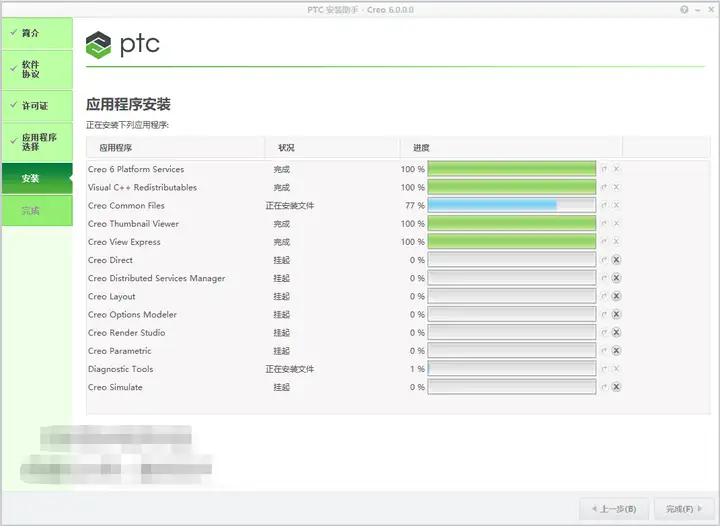Image resolution: width=720 pixels, height=526 pixels.
Task: Cancel installation of Creo Options Modeler
Action: tap(616, 314)
